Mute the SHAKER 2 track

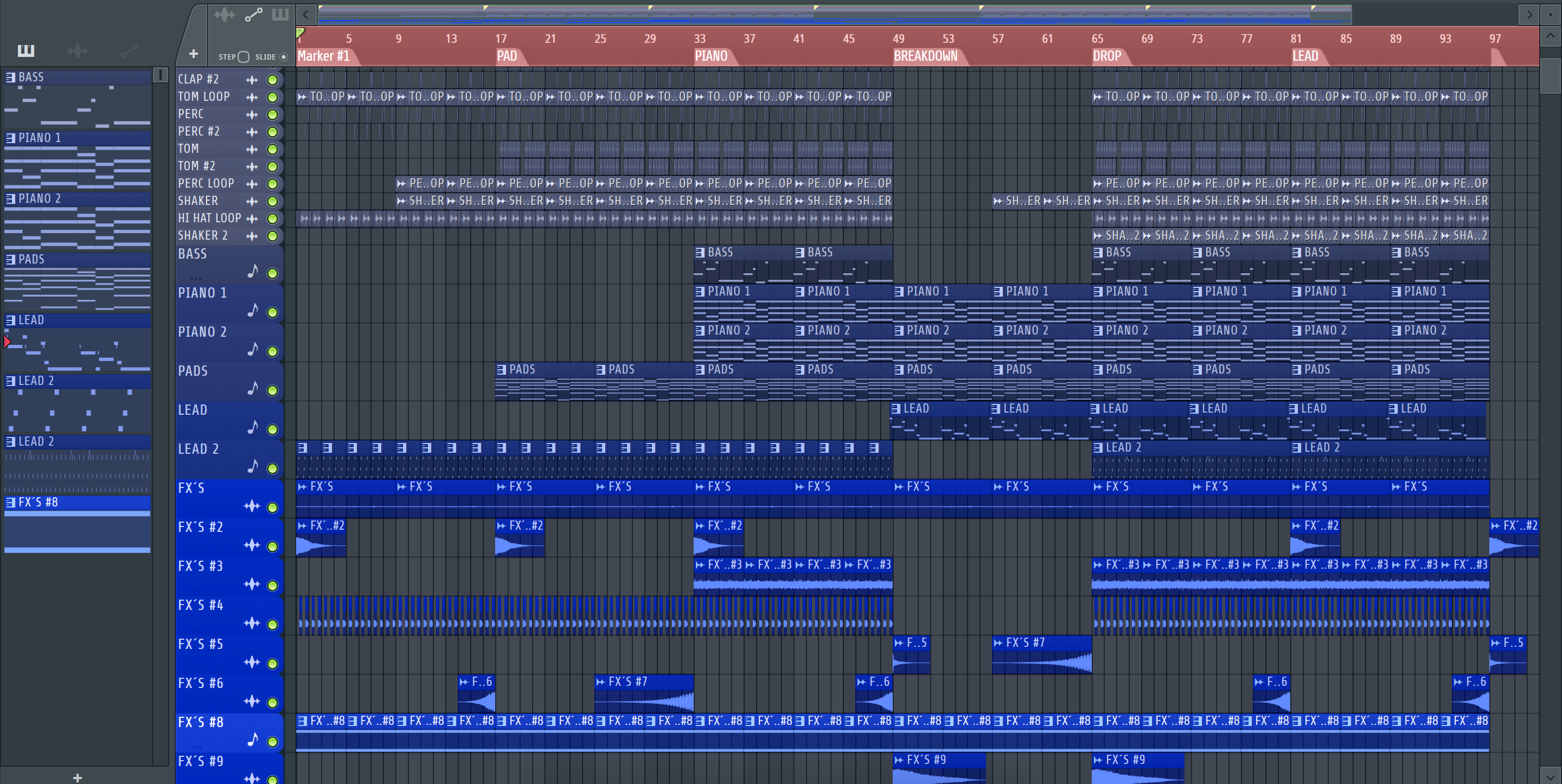[273, 236]
